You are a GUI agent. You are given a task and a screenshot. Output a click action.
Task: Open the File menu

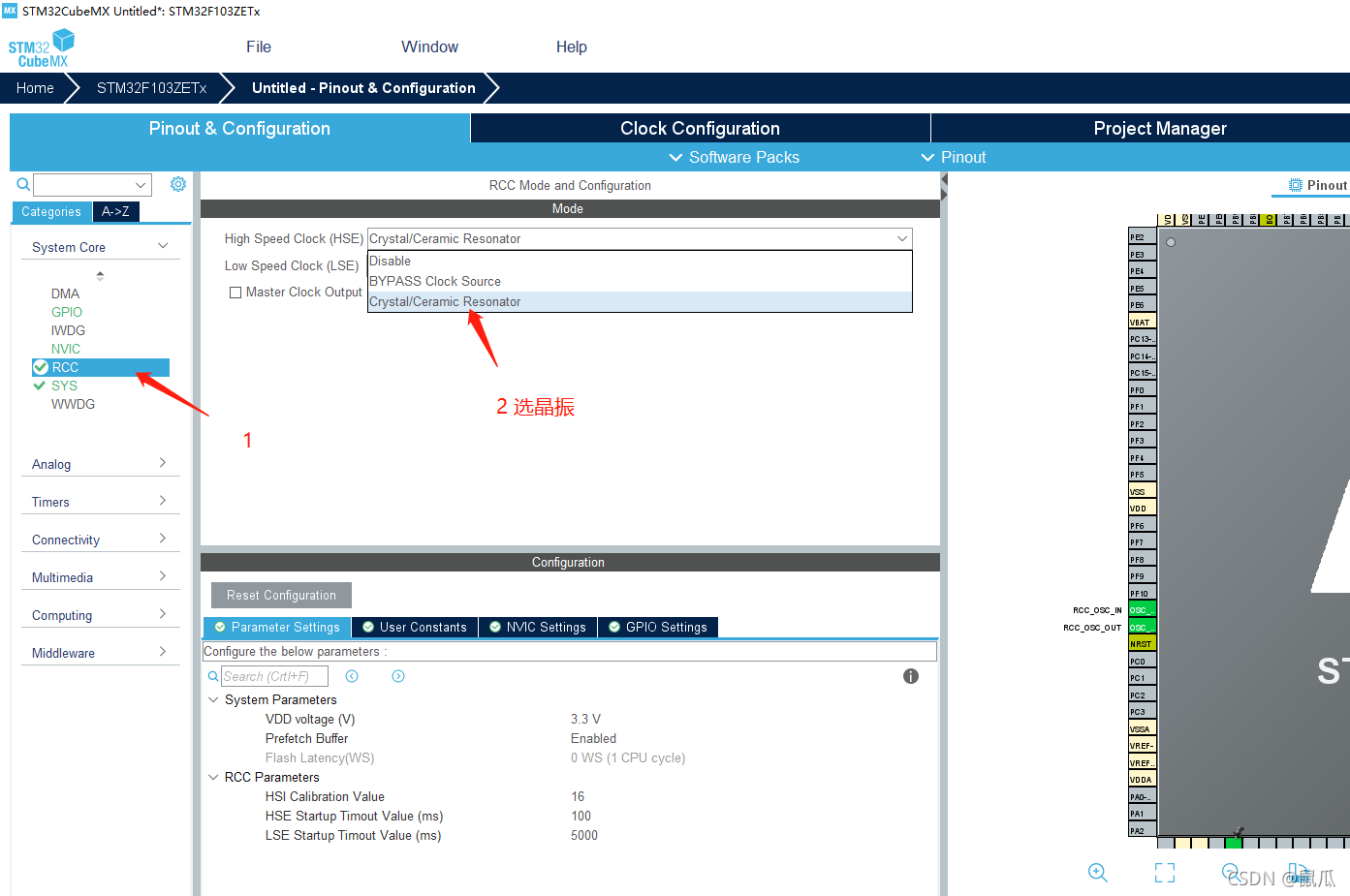point(259,46)
